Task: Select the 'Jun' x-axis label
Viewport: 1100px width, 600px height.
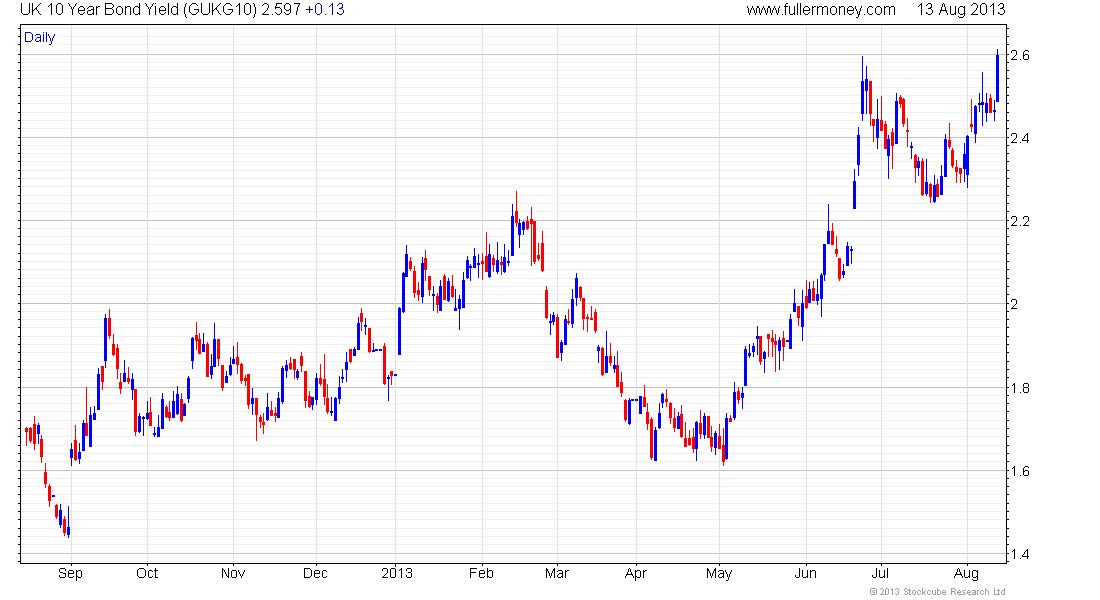Action: (805, 573)
